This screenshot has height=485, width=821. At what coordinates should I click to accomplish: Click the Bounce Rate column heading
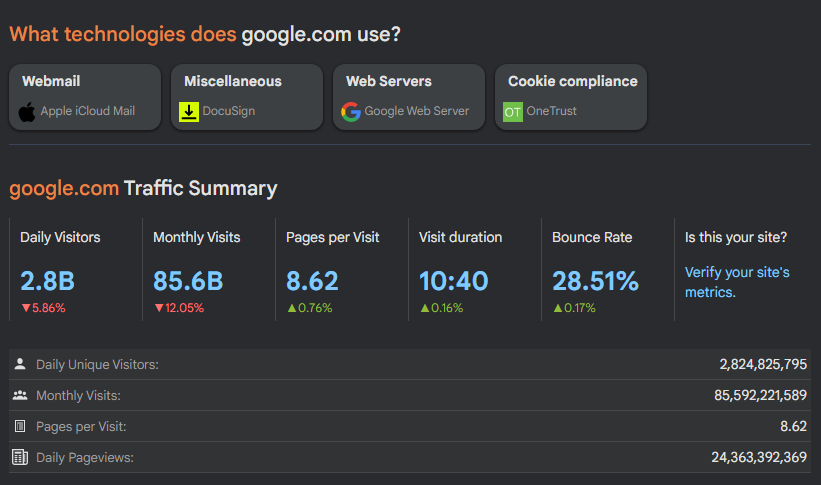tap(592, 237)
